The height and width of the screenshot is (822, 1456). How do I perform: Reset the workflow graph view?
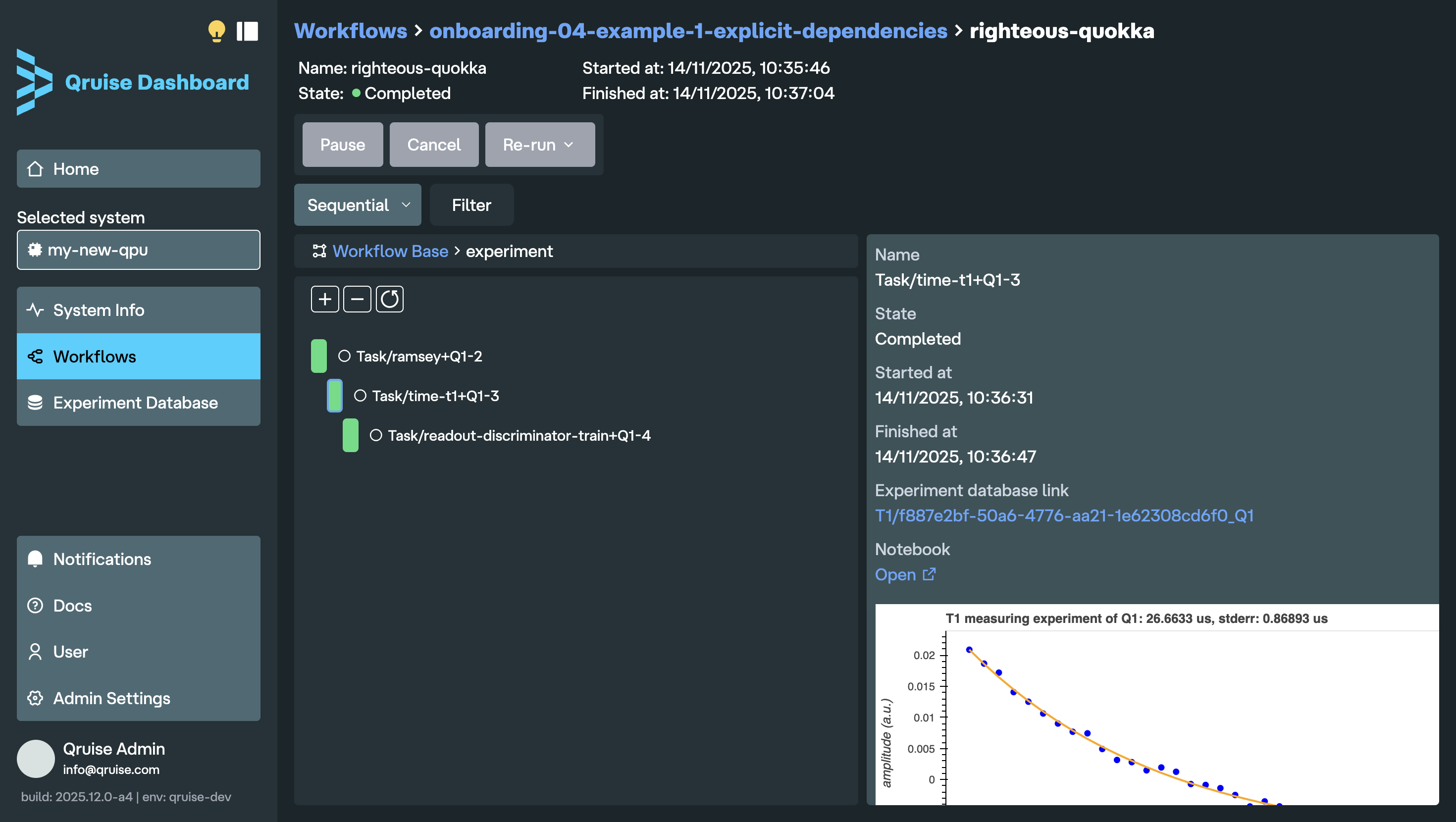[x=389, y=299]
